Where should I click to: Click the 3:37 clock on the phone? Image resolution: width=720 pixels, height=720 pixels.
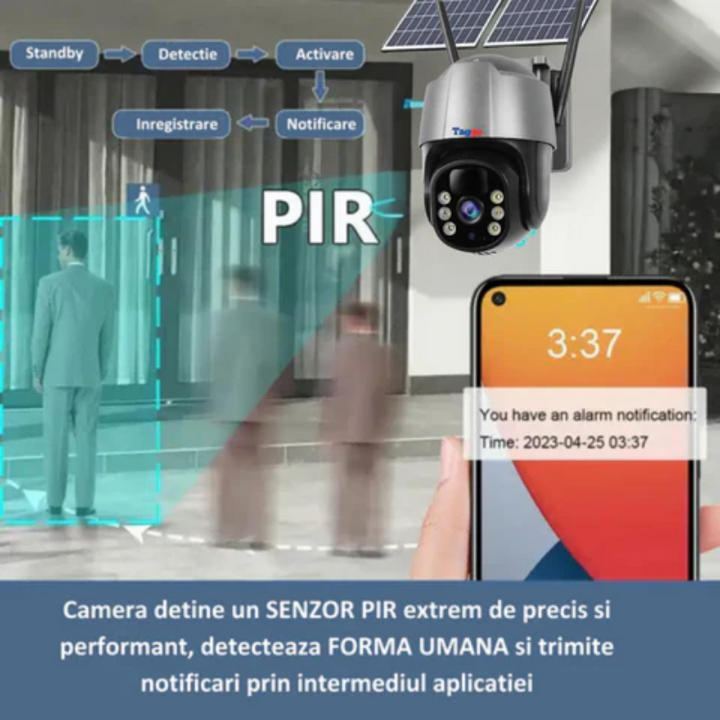pyautogui.click(x=584, y=343)
